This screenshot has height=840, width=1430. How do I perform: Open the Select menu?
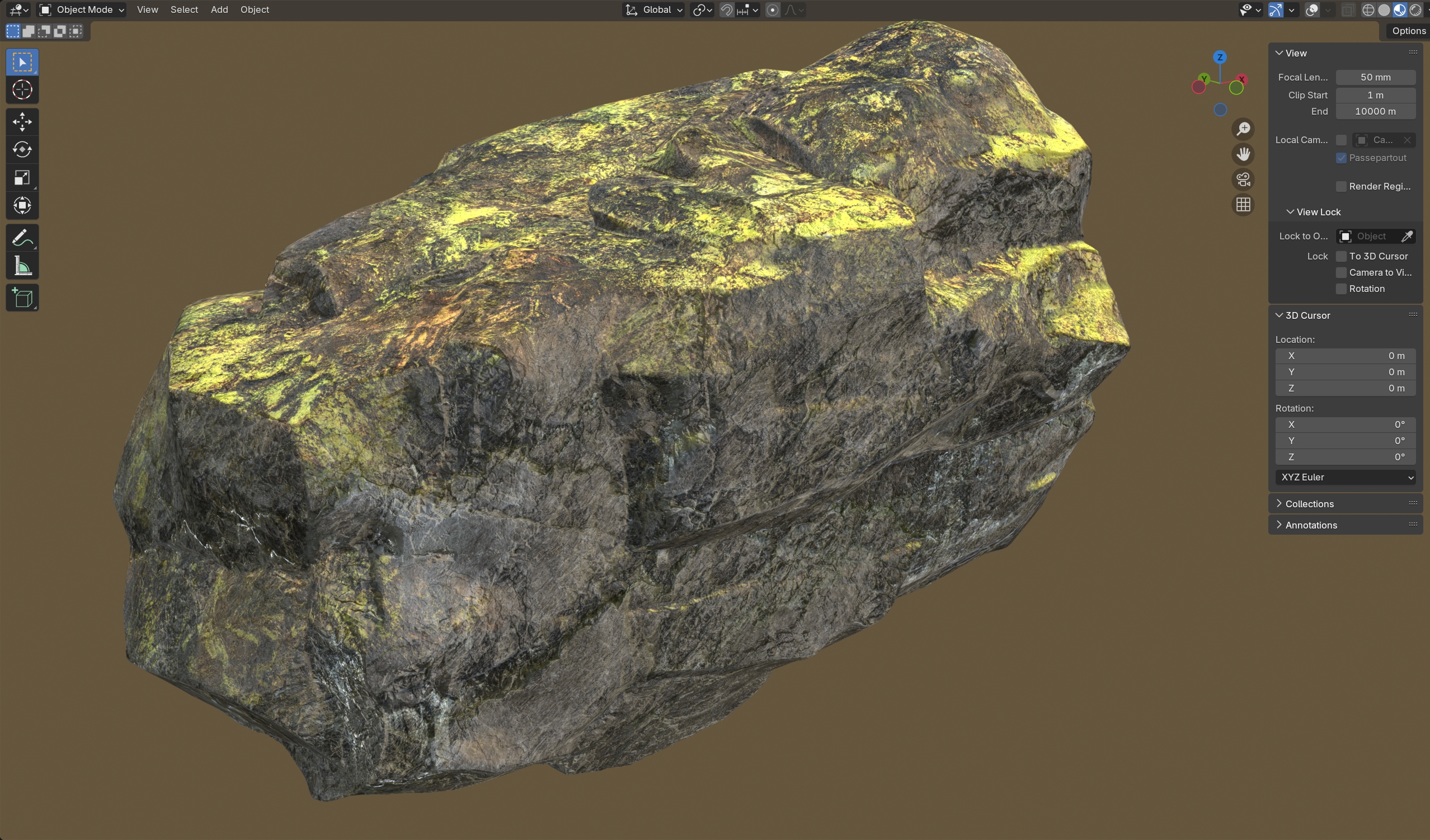[x=184, y=10]
